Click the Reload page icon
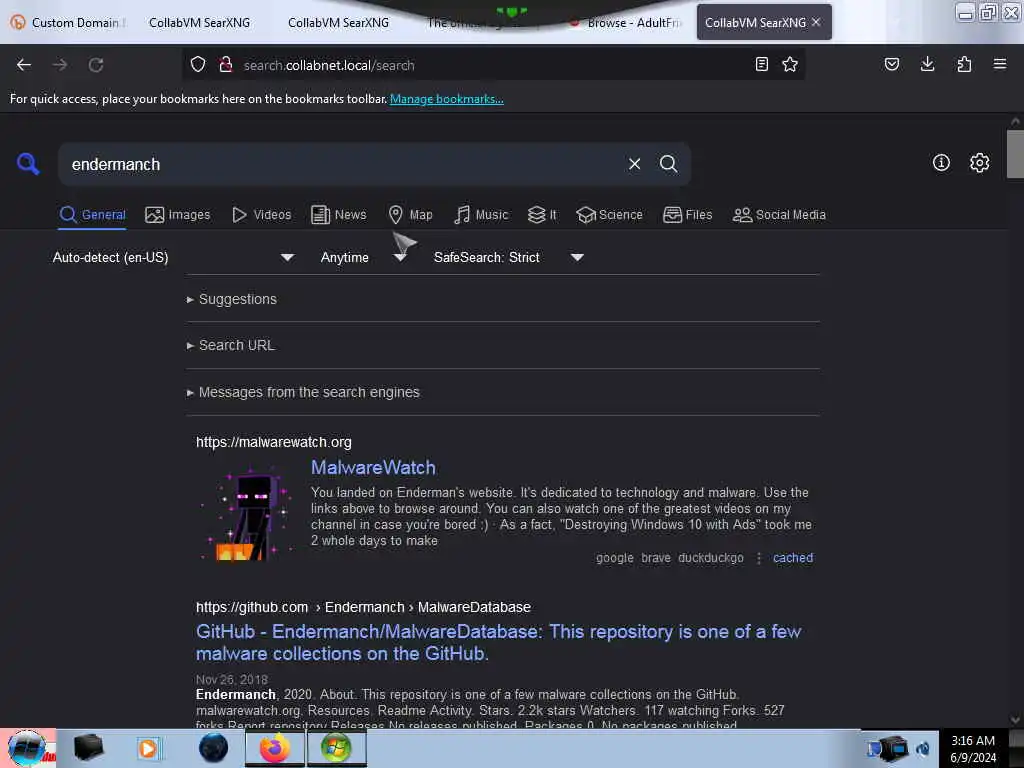This screenshot has height=768, width=1024. tap(96, 65)
